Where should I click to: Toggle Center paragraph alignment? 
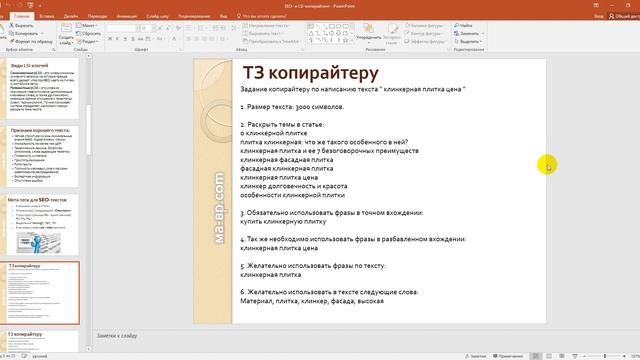tap(197, 39)
